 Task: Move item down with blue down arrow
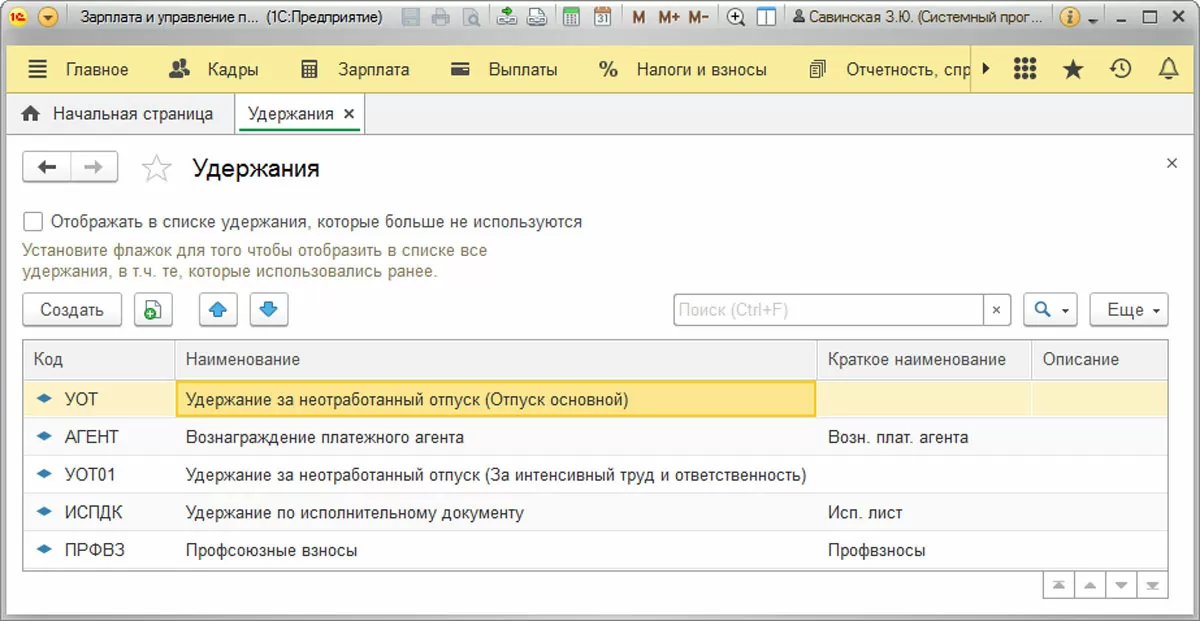(268, 310)
